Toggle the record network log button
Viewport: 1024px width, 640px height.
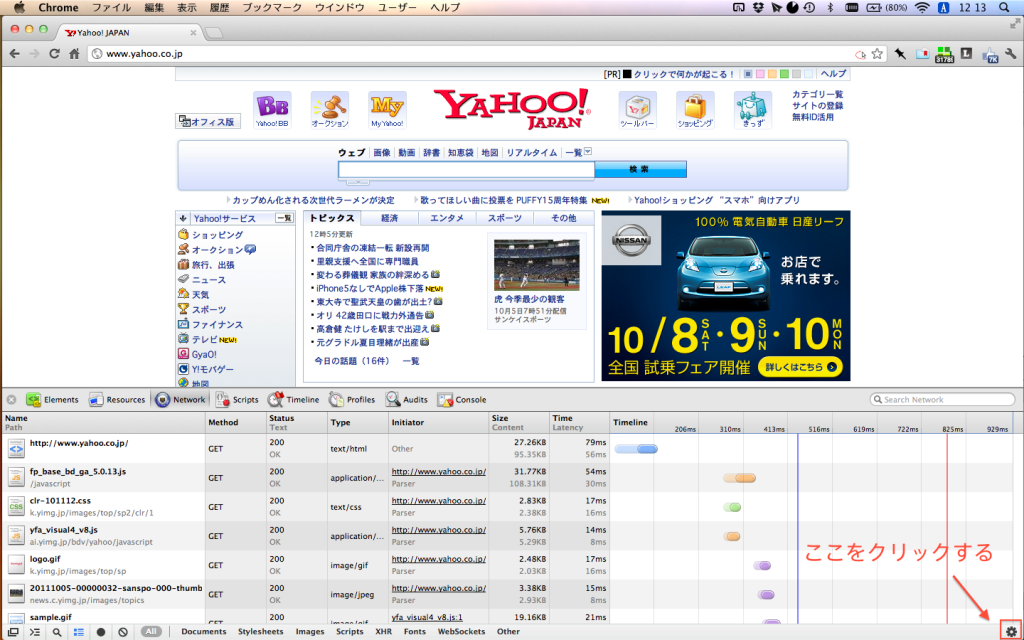101,632
